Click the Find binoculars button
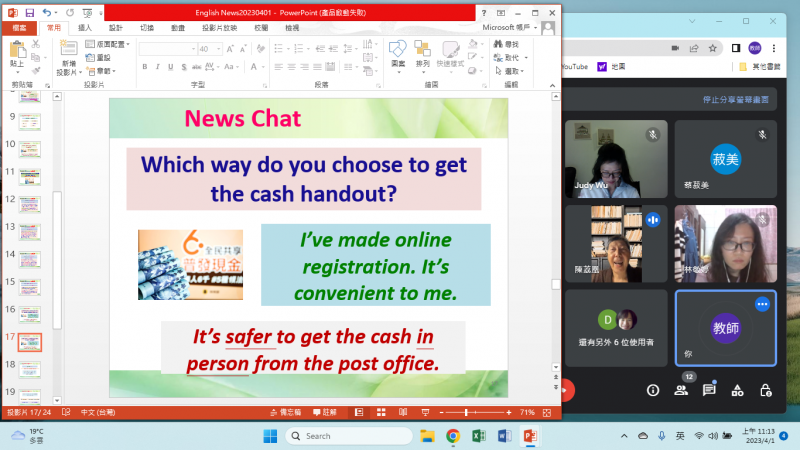This screenshot has height=450, width=800. (506, 44)
